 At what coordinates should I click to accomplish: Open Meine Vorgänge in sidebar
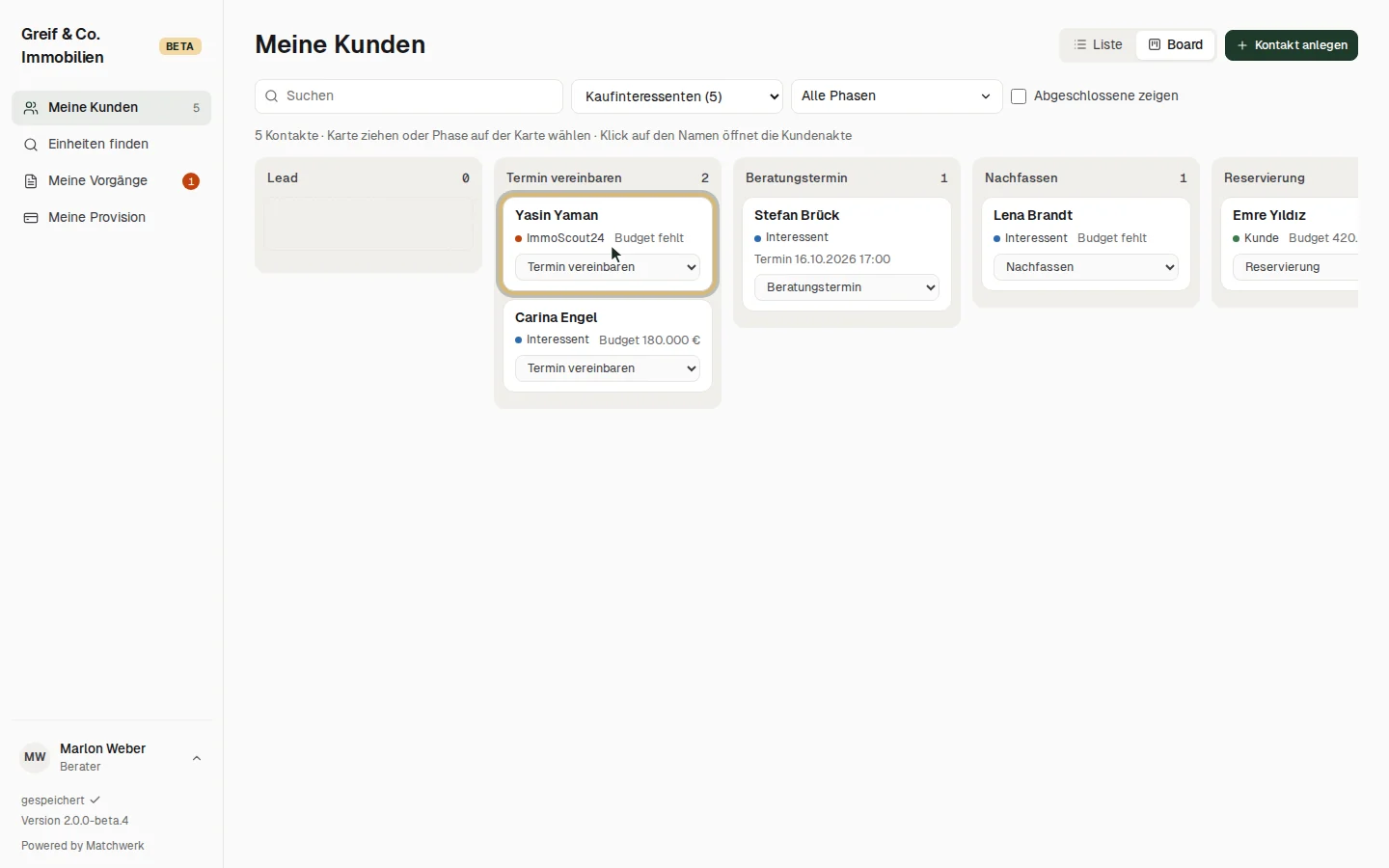coord(111,181)
